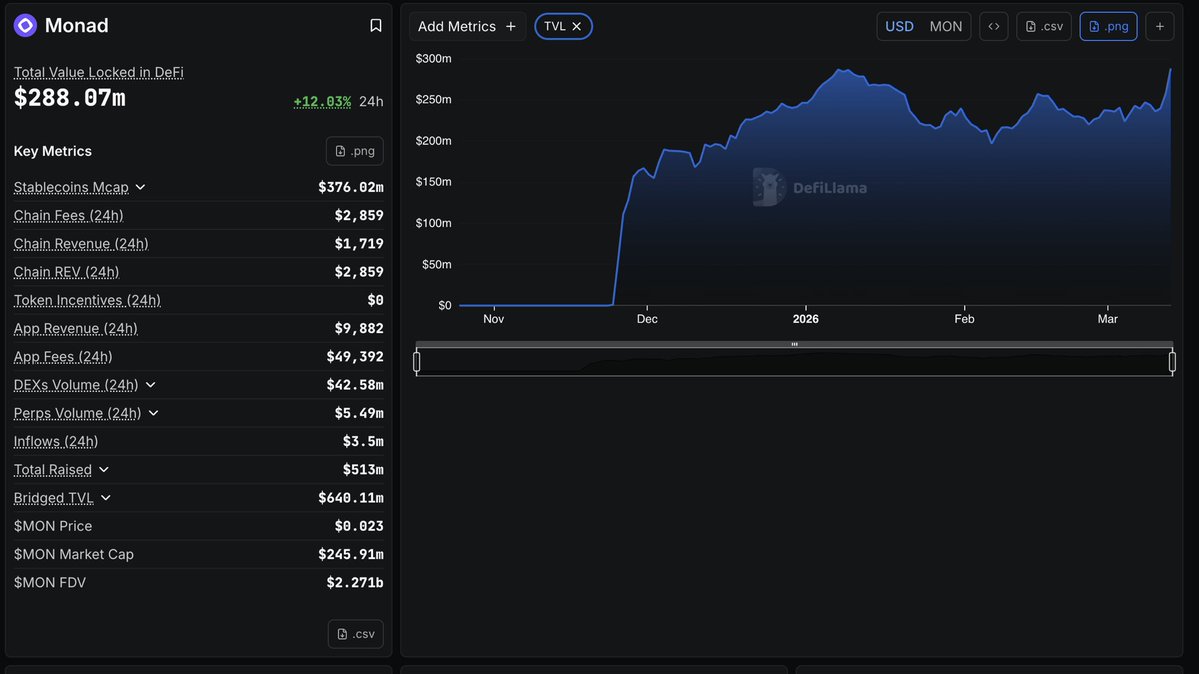This screenshot has height=674, width=1199.
Task: Bookmark the Monad chain
Action: [375, 25]
